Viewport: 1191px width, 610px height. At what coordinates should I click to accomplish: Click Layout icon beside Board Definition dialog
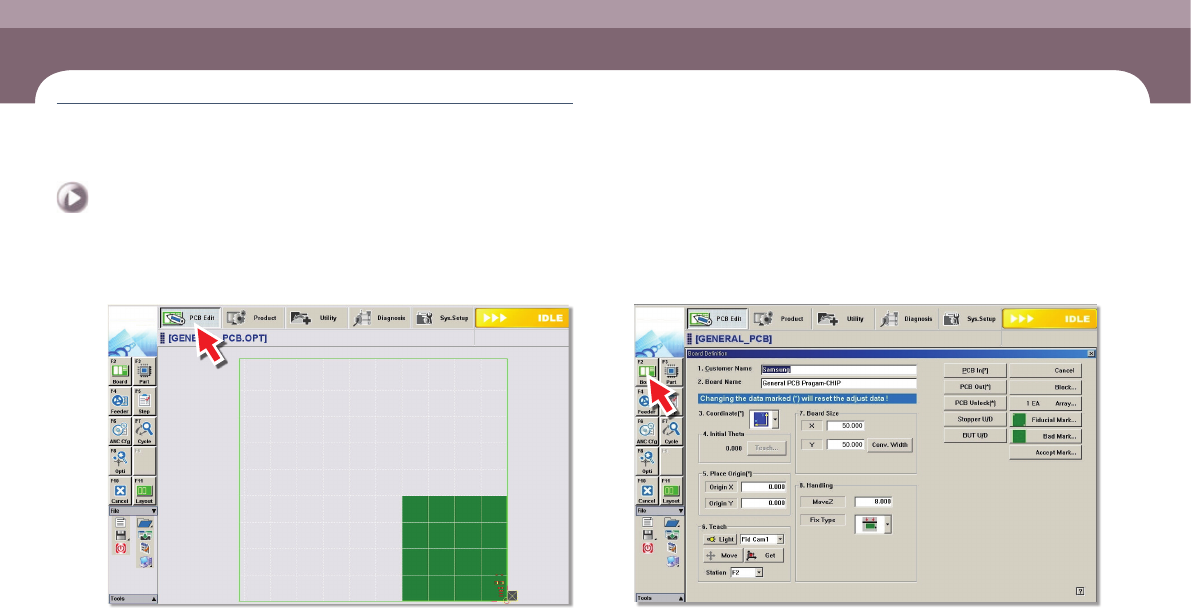[671, 491]
